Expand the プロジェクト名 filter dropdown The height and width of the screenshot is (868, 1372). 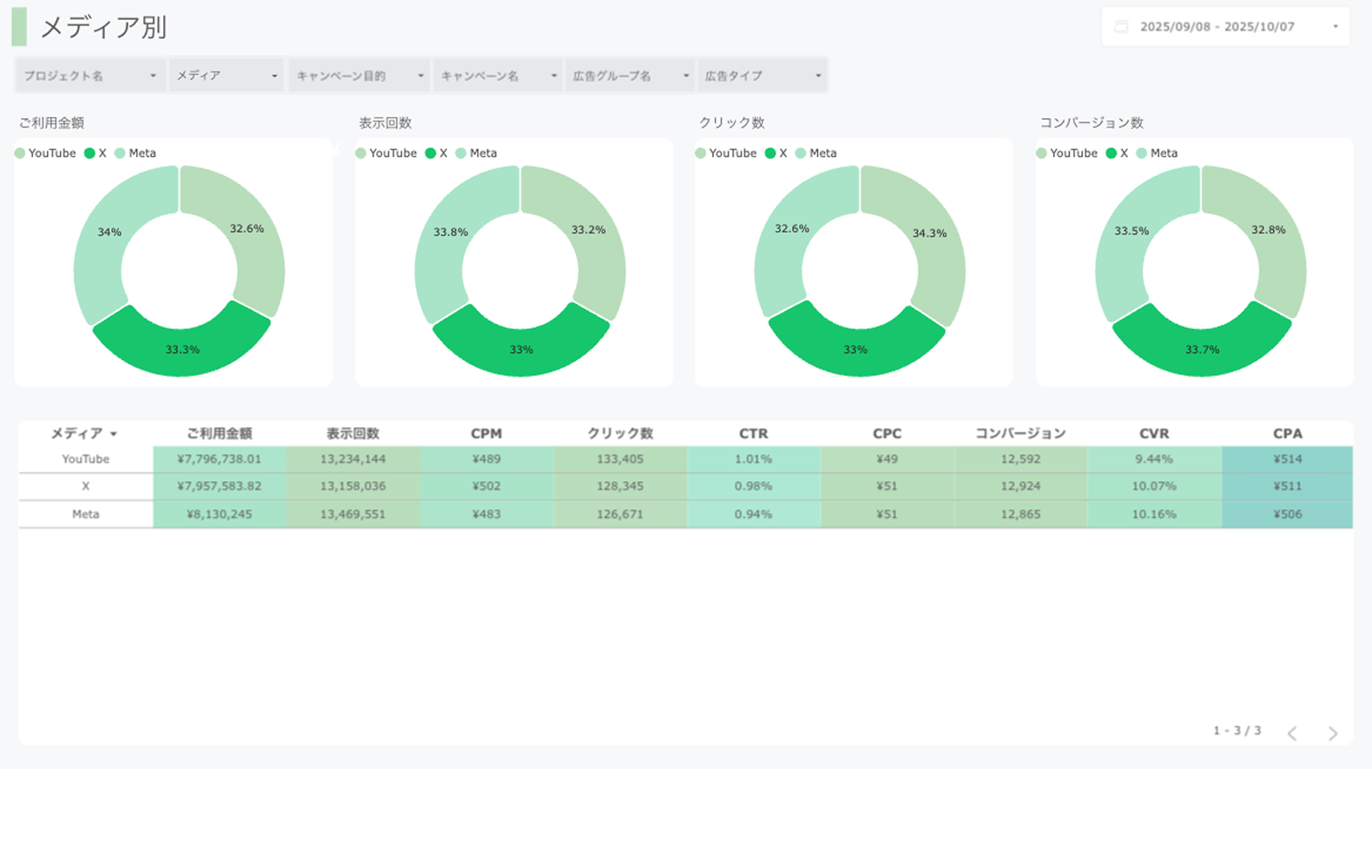point(90,76)
